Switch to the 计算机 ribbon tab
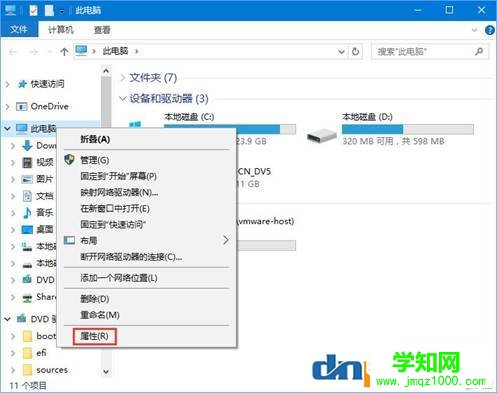 60,30
